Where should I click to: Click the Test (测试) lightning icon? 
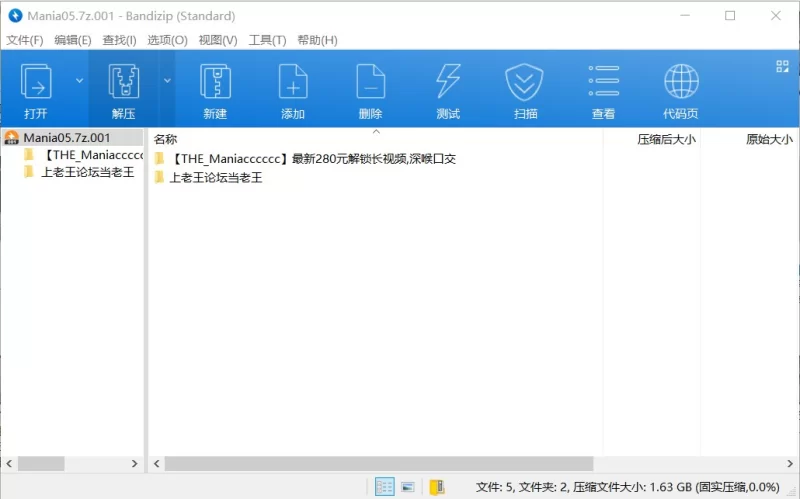coord(448,82)
